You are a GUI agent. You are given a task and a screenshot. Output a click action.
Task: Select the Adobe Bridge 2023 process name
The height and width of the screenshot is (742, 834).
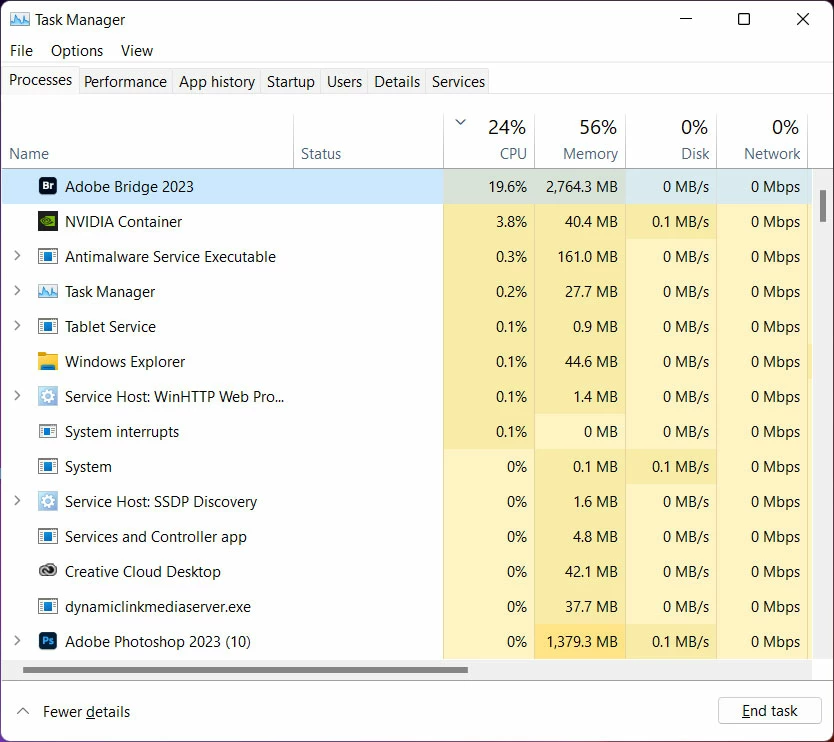pyautogui.click(x=129, y=187)
